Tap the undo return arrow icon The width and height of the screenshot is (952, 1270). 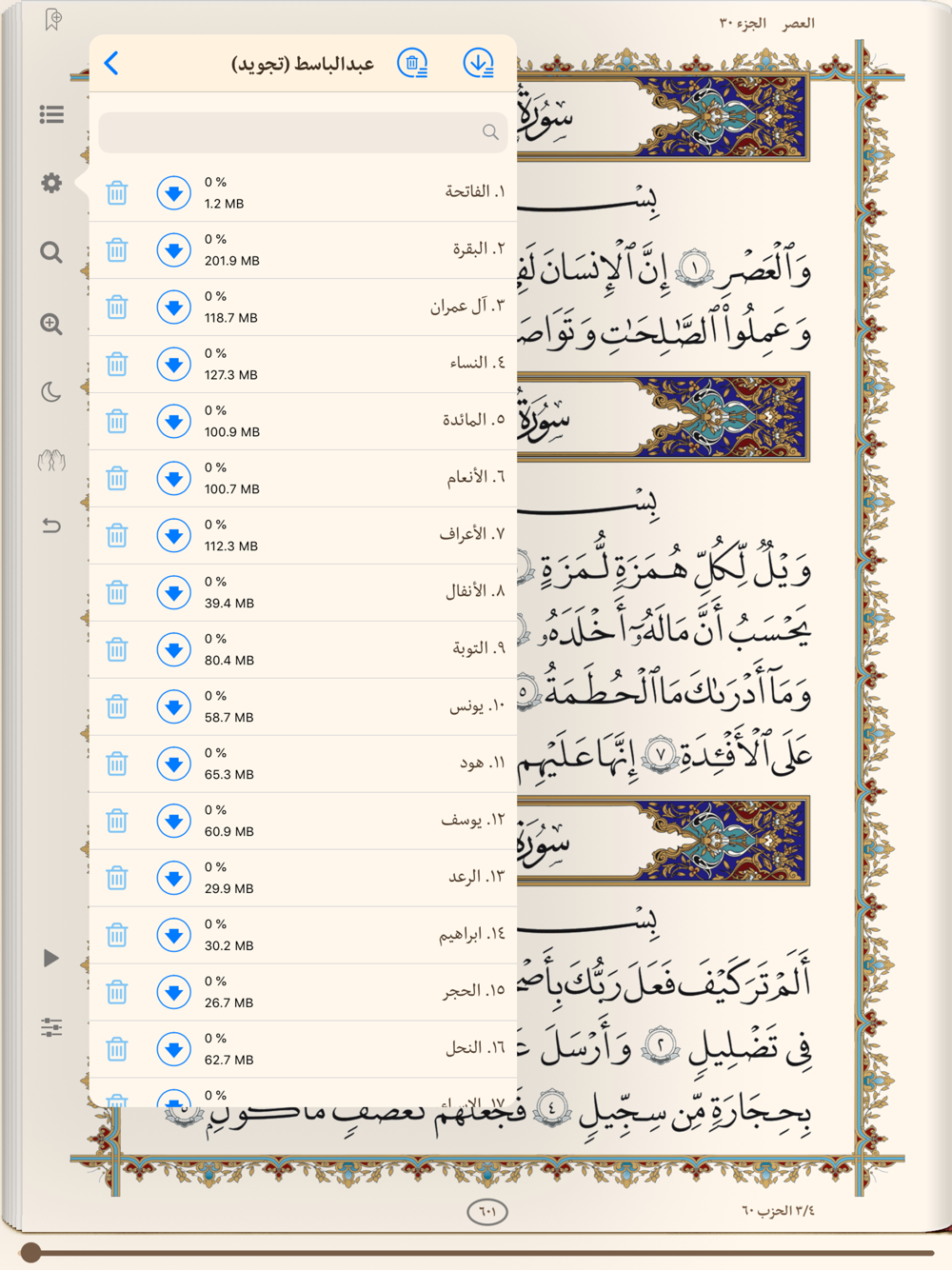pos(51,525)
